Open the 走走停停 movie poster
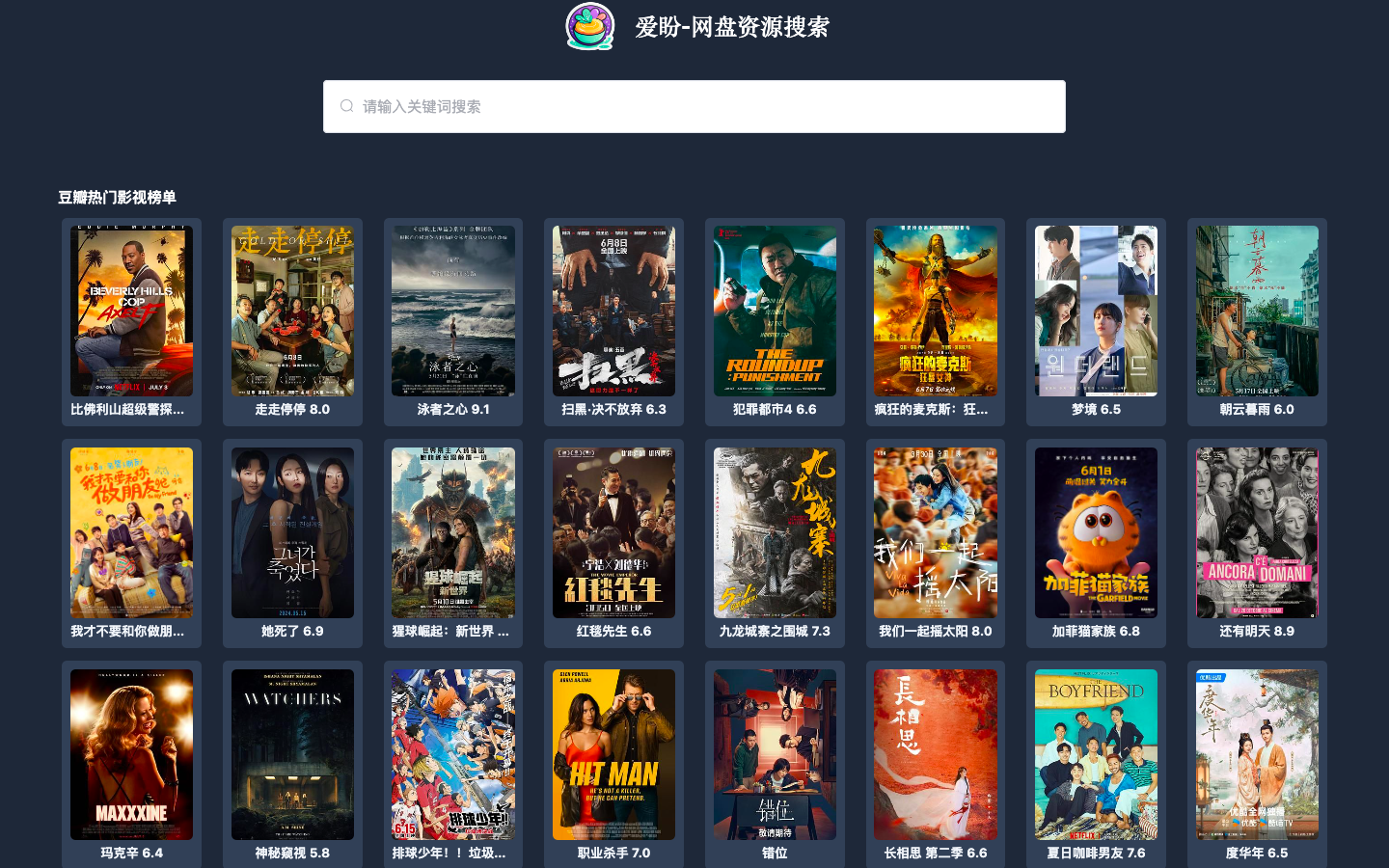The height and width of the screenshot is (868, 1389). point(292,311)
